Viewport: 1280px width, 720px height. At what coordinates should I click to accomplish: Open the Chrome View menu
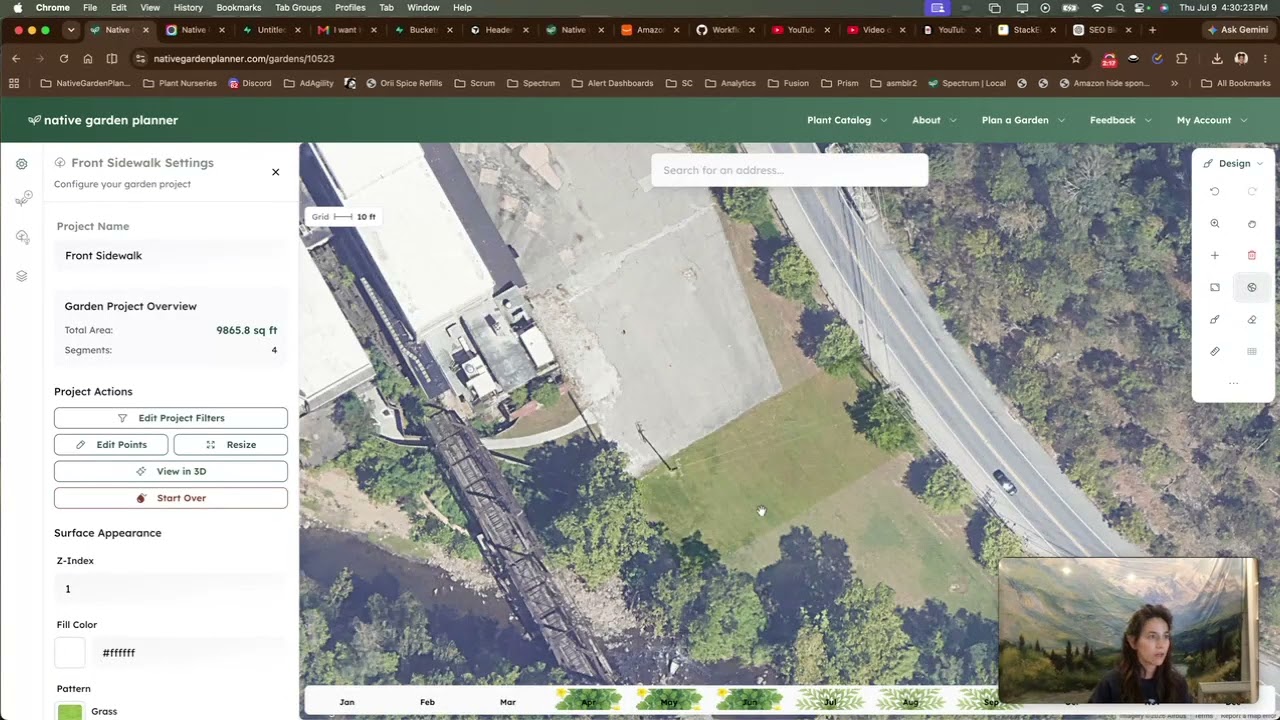click(x=150, y=7)
